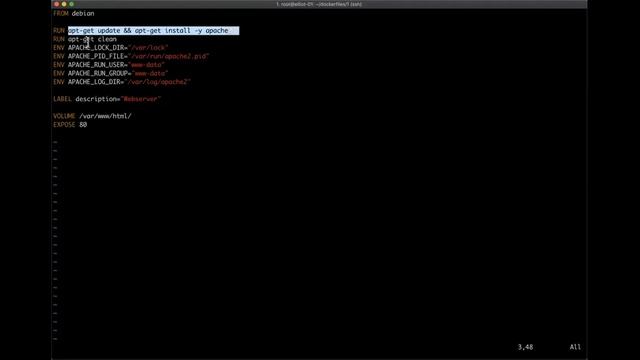
Task: Click the APACHE_PID_FILE variable name
Action: 96,56
